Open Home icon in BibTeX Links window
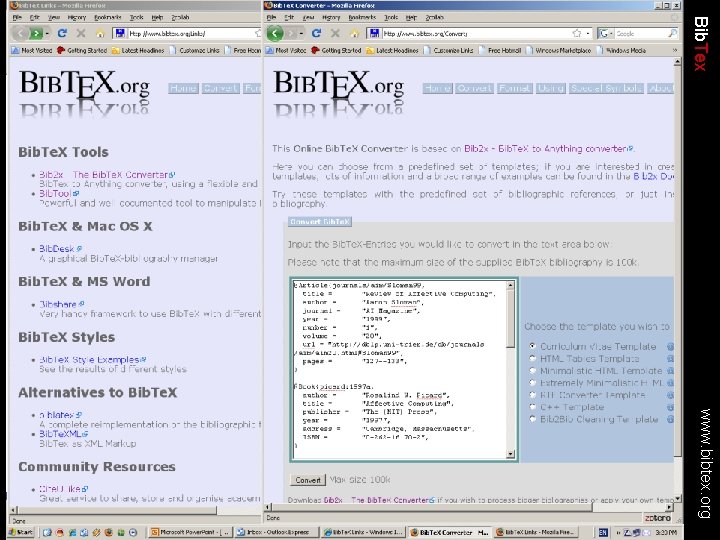Image resolution: width=720 pixels, height=540 pixels. [100, 34]
